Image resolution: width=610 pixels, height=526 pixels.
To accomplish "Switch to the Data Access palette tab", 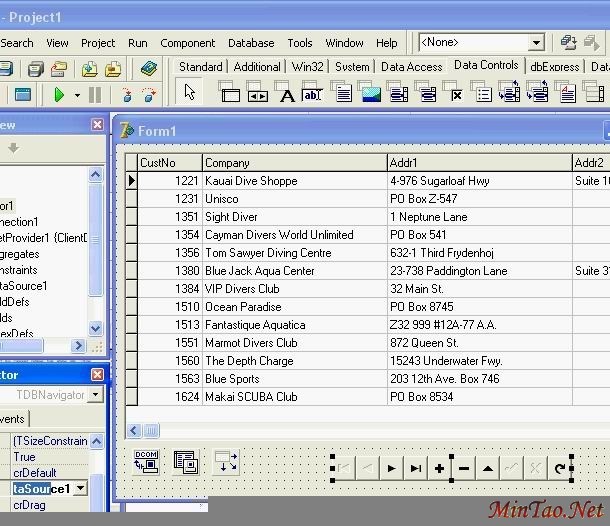I will [x=411, y=67].
